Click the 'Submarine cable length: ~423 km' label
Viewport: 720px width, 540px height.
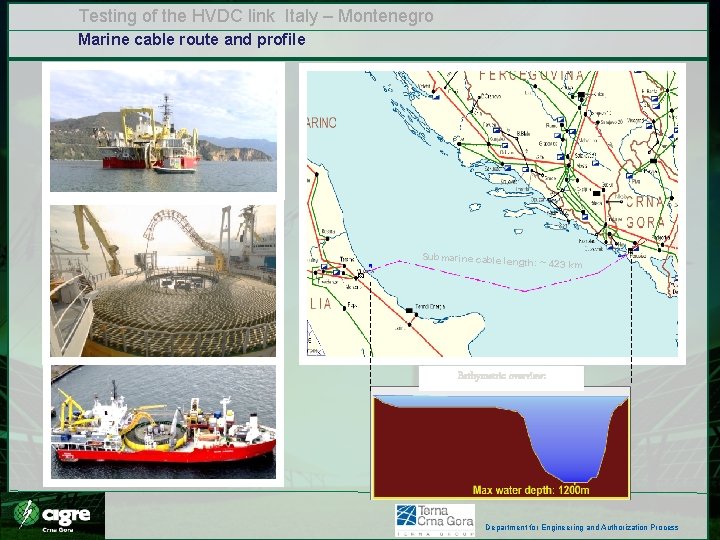click(502, 261)
